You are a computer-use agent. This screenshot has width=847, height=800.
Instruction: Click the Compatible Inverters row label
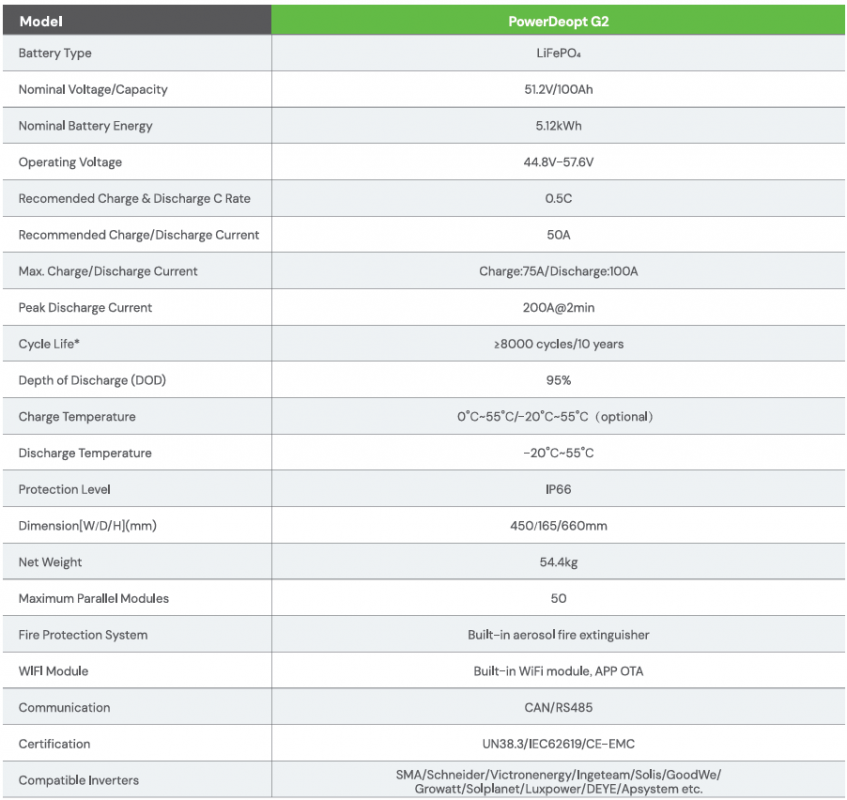point(78,780)
